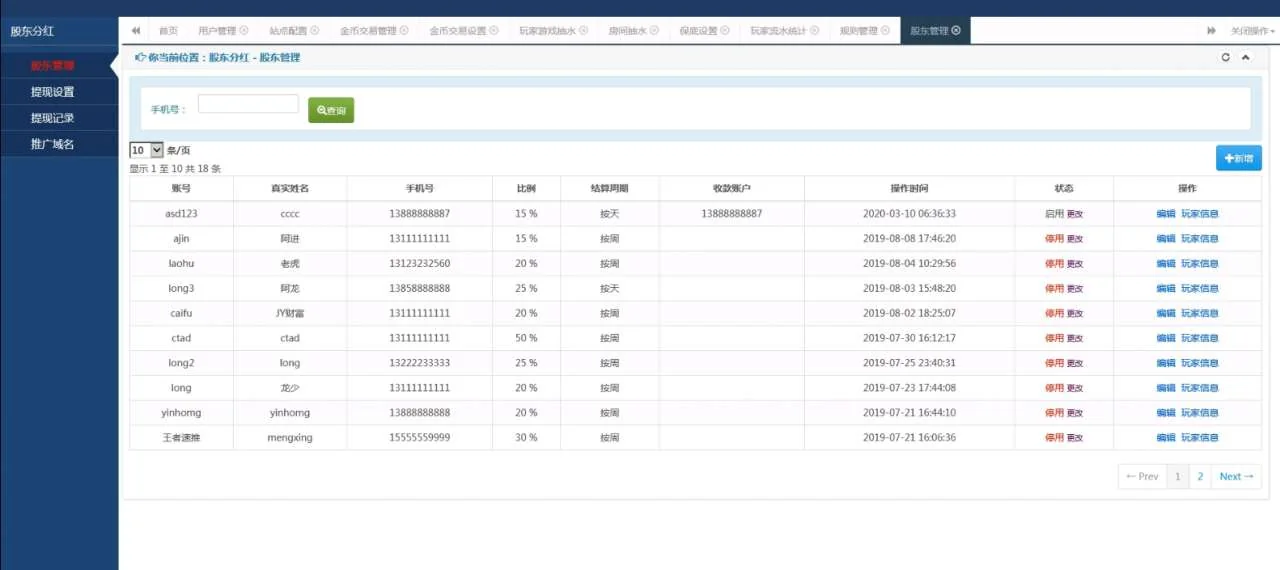1280x570 pixels.
Task: Close the 用户管理 tab via its X icon
Action: point(244,31)
